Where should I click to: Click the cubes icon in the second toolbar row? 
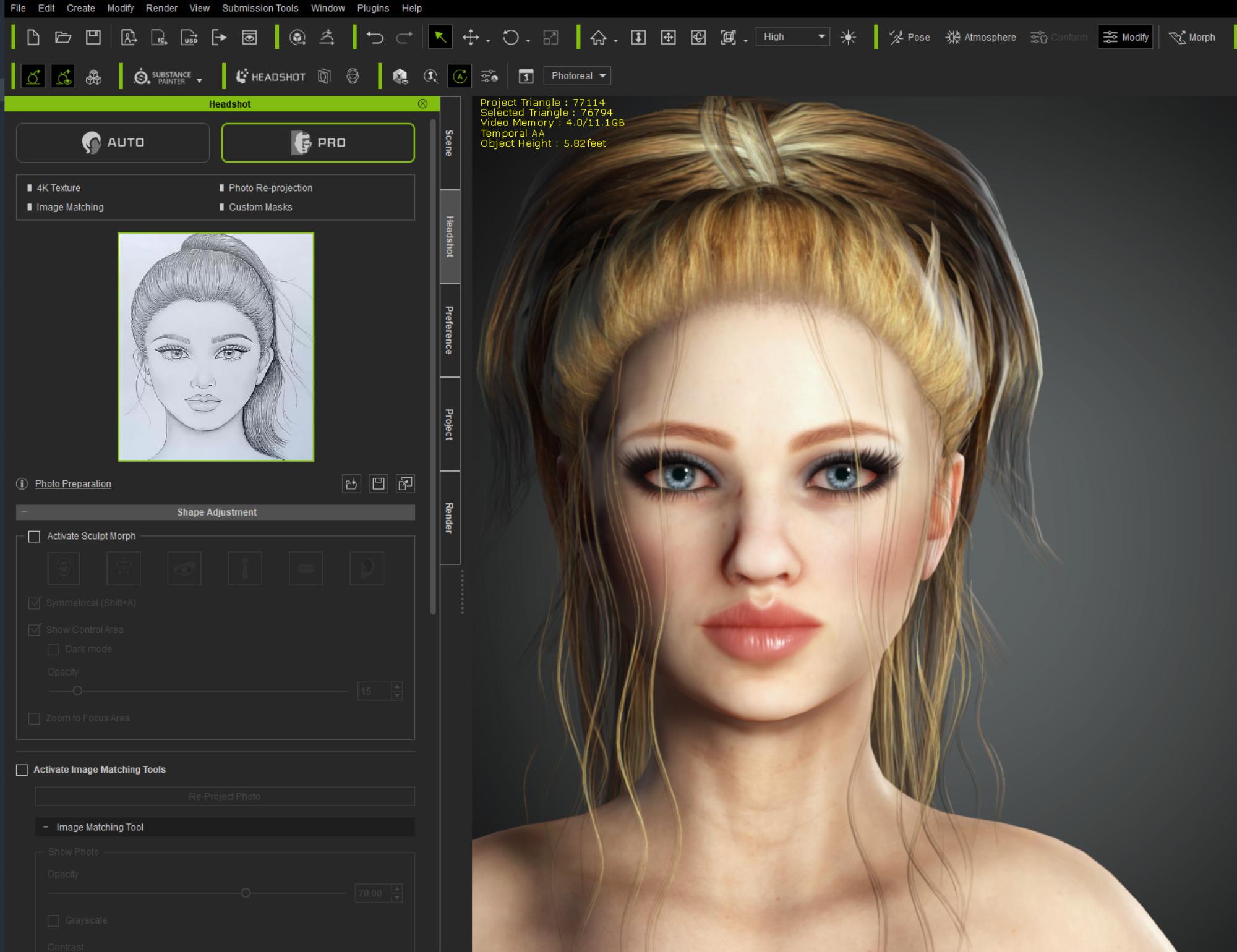(x=93, y=77)
